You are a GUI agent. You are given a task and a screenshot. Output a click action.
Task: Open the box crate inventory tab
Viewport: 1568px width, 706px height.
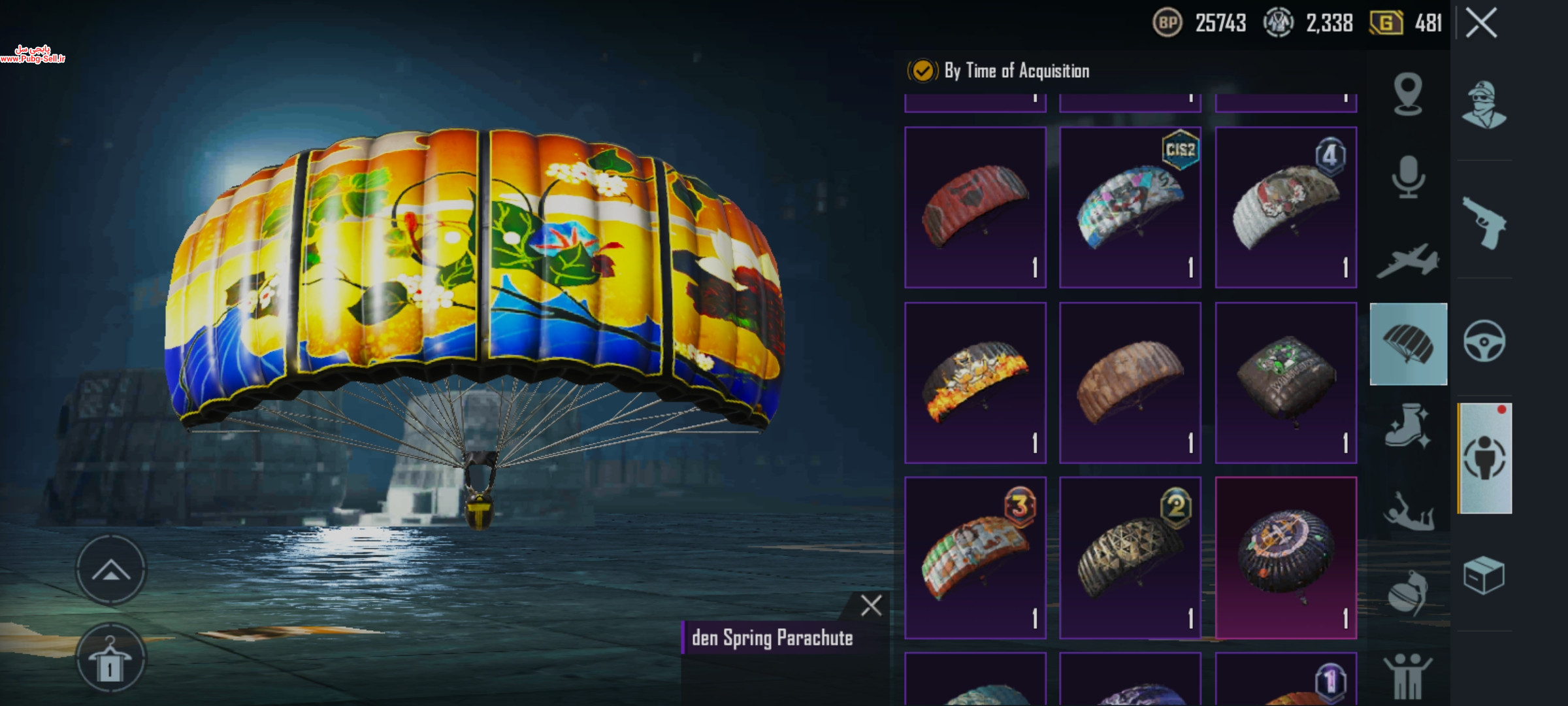(1484, 575)
